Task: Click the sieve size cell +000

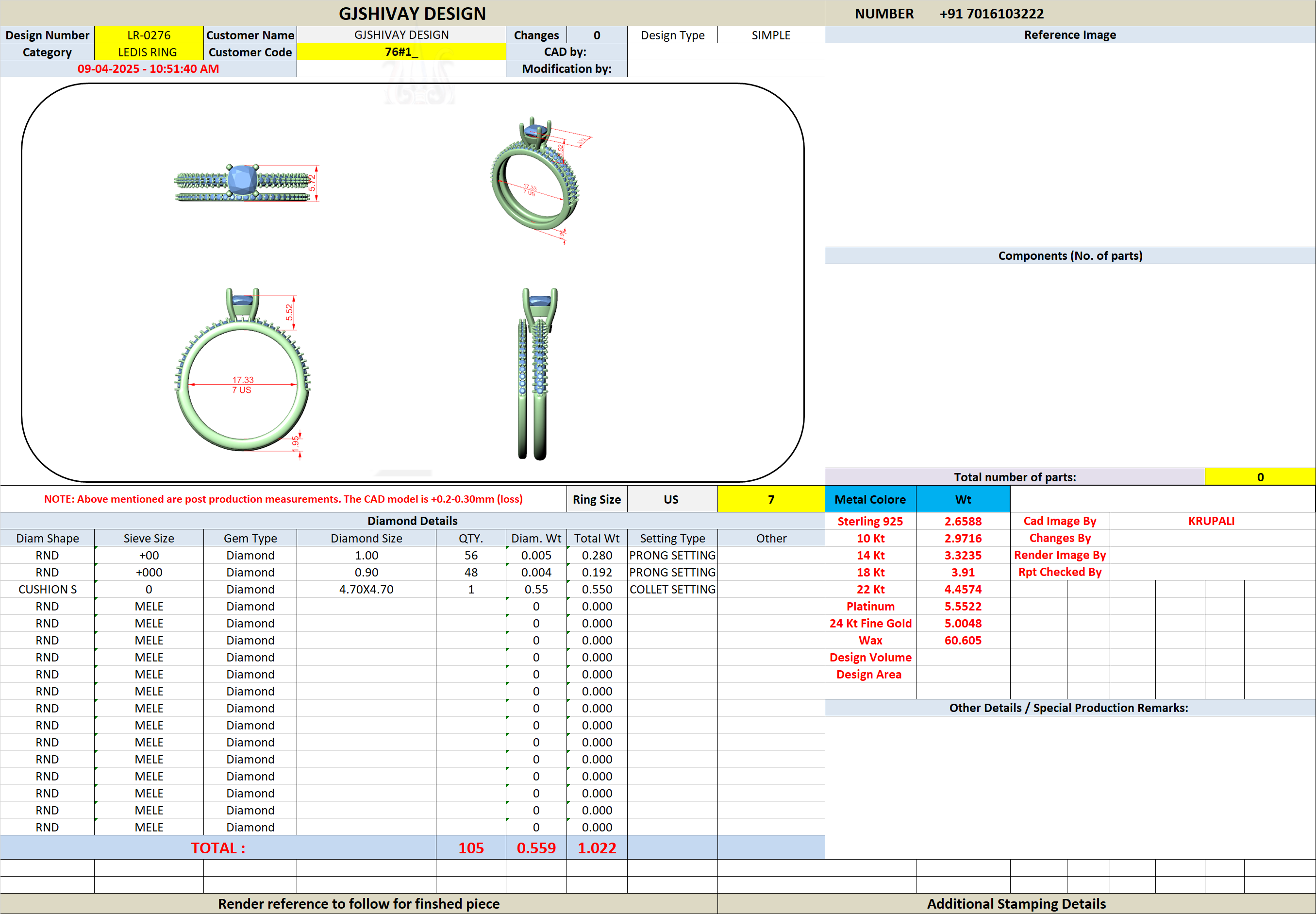Action: click(149, 572)
